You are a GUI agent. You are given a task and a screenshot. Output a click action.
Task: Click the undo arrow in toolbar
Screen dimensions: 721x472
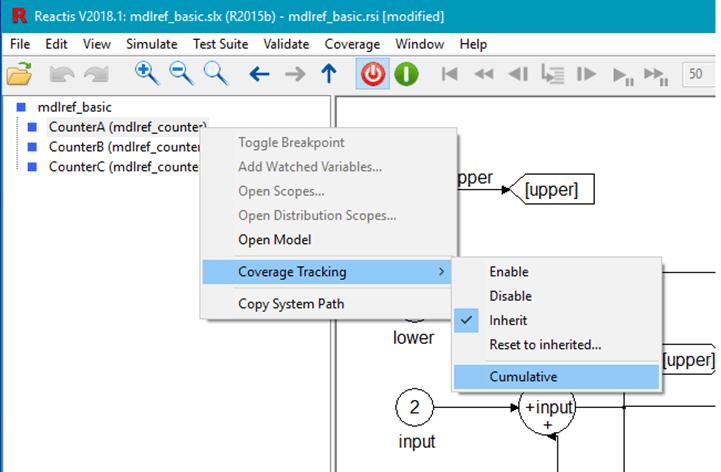[62, 74]
